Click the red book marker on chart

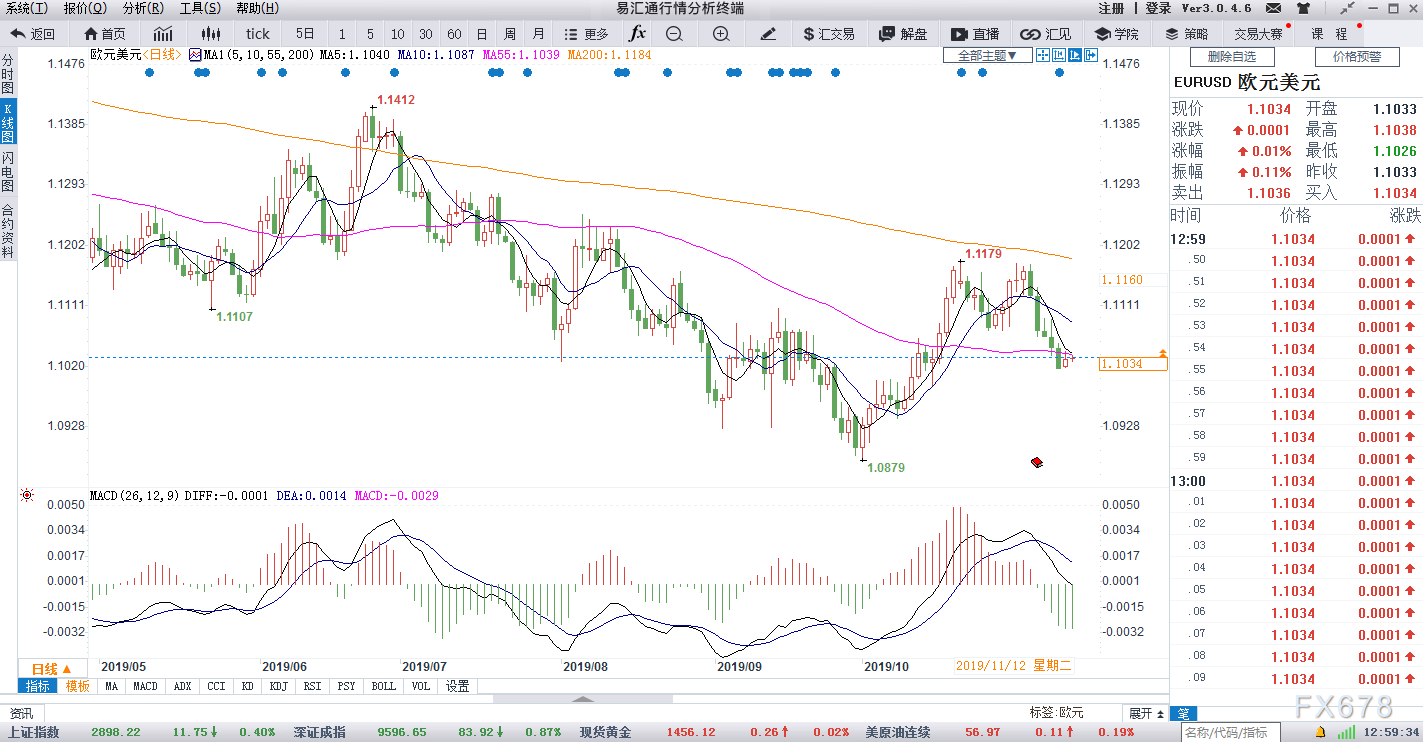[x=1037, y=462]
